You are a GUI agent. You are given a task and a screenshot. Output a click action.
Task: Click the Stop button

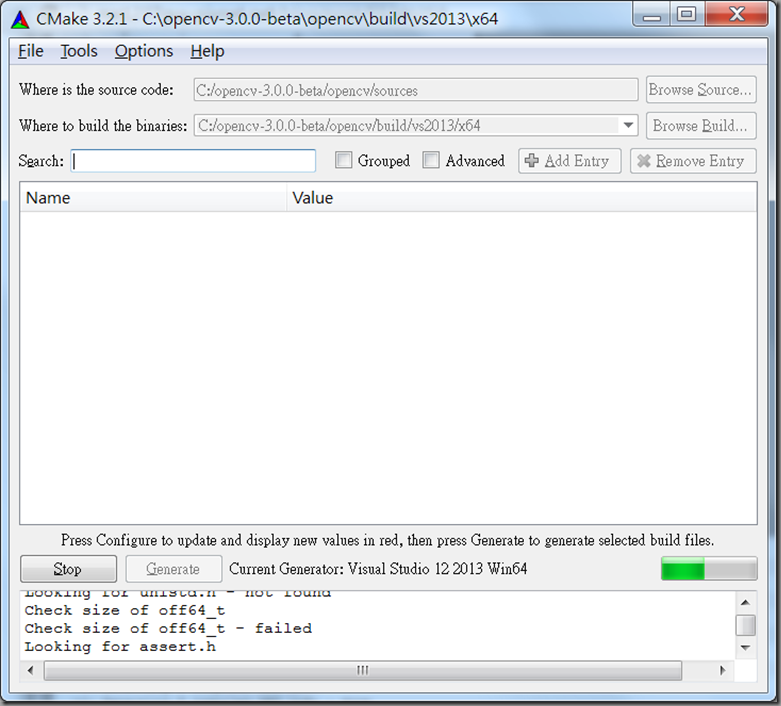click(x=68, y=568)
